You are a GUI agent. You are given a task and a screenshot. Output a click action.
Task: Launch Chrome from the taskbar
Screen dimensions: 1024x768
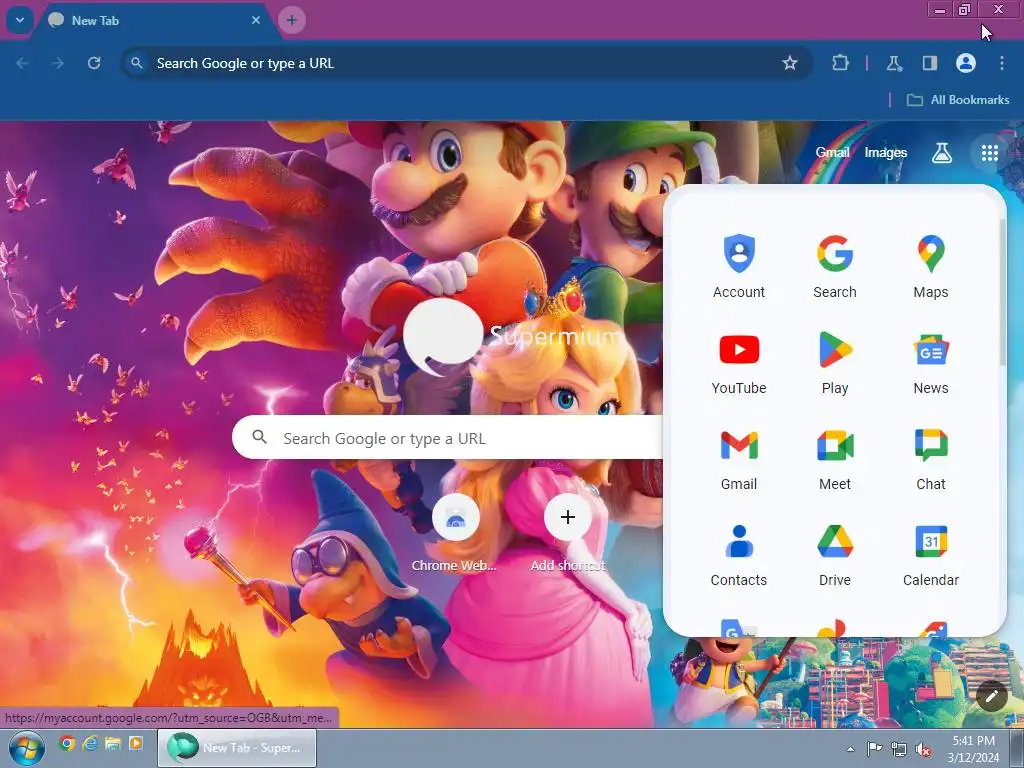67,743
